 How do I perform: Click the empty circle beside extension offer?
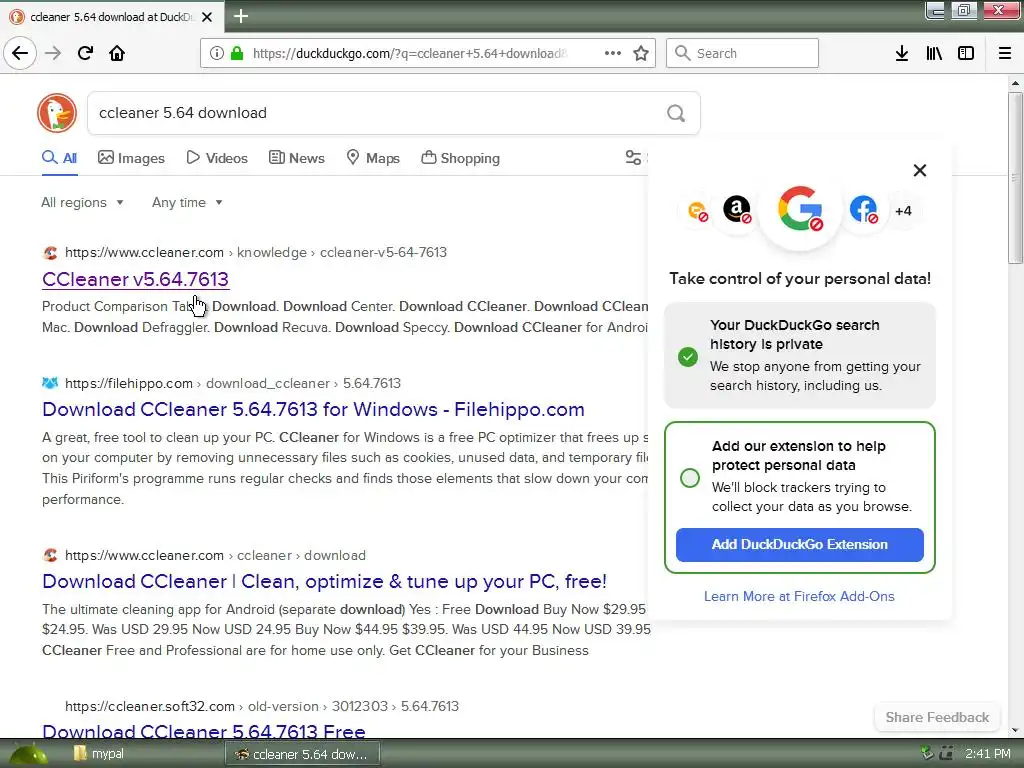click(x=690, y=478)
